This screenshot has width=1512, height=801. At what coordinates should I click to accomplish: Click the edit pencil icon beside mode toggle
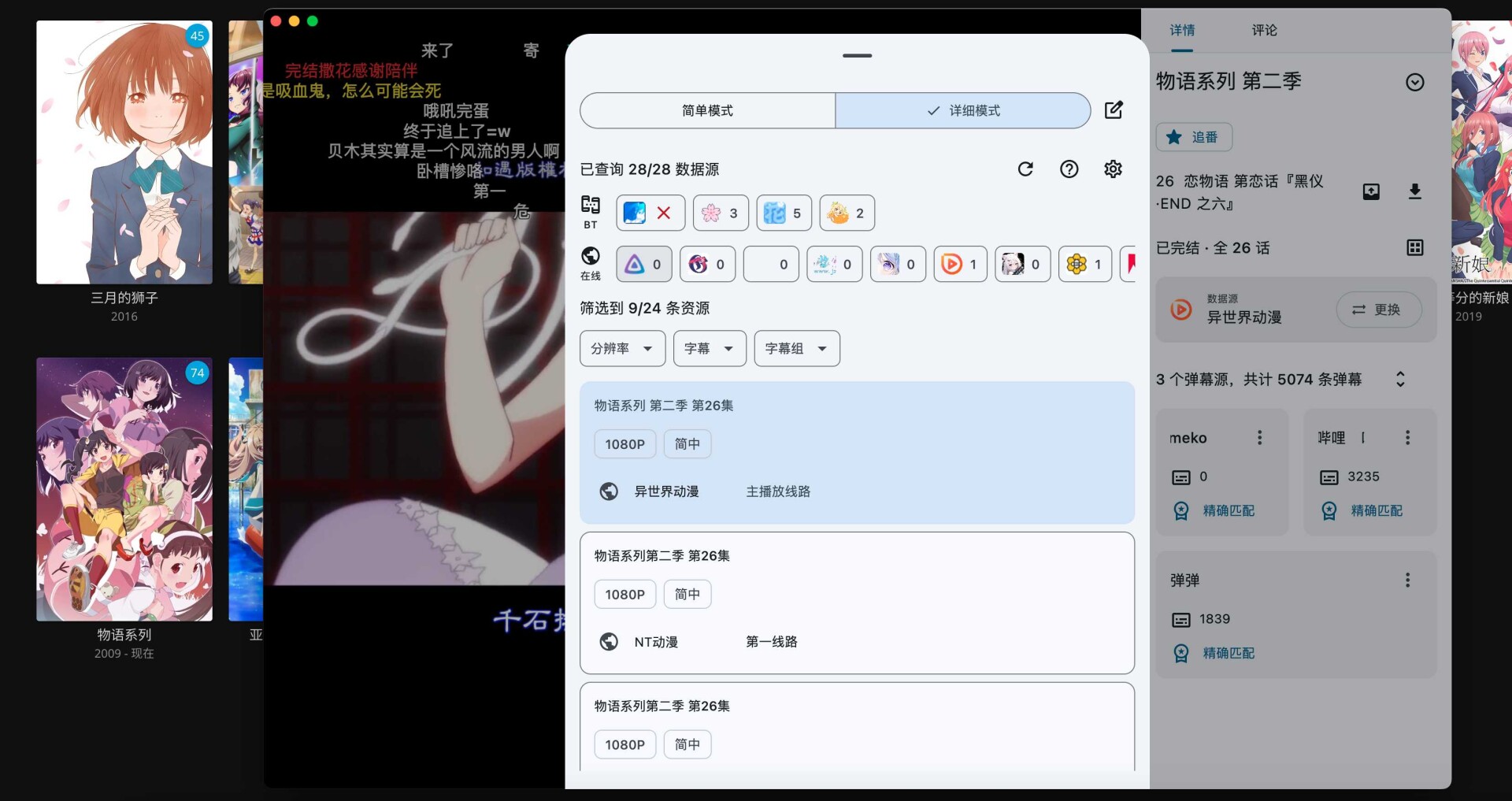pyautogui.click(x=1114, y=110)
